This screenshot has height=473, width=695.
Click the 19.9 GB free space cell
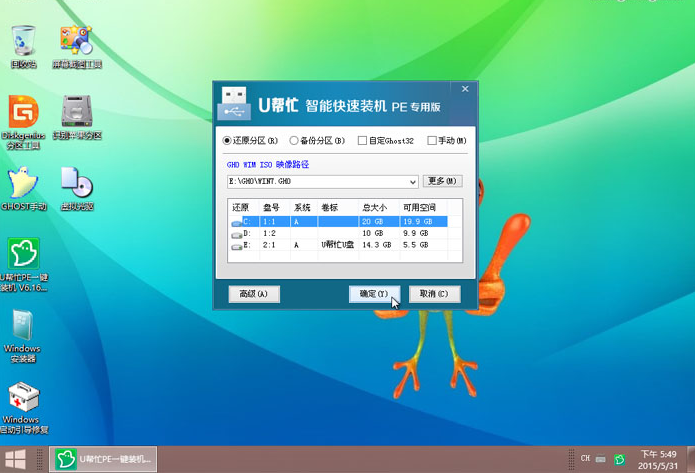tap(418, 221)
